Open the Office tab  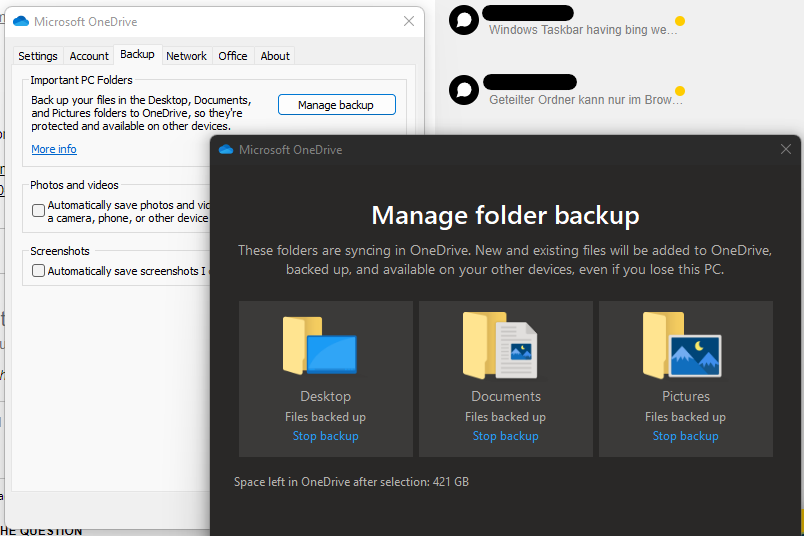[233, 56]
